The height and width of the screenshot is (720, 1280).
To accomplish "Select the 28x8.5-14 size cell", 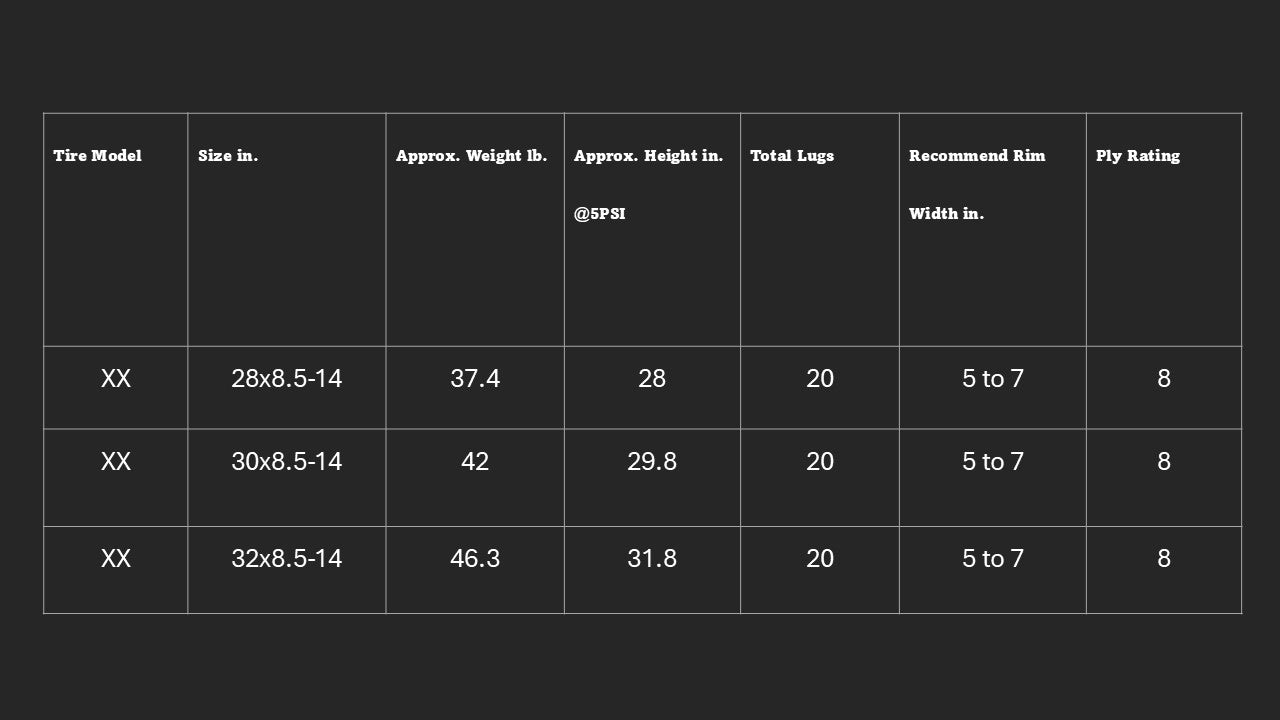I will coord(286,379).
